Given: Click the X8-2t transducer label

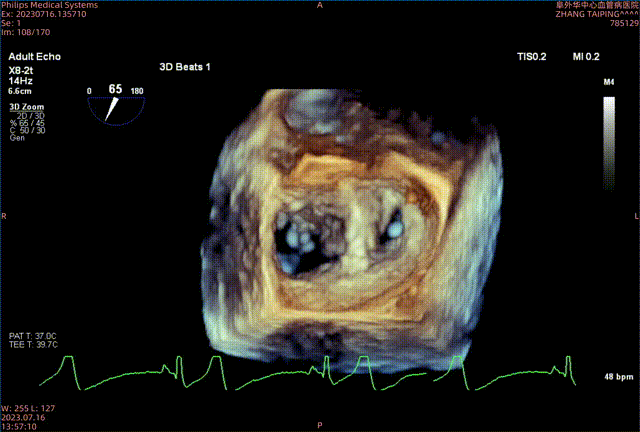Looking at the screenshot, I should click(x=23, y=68).
